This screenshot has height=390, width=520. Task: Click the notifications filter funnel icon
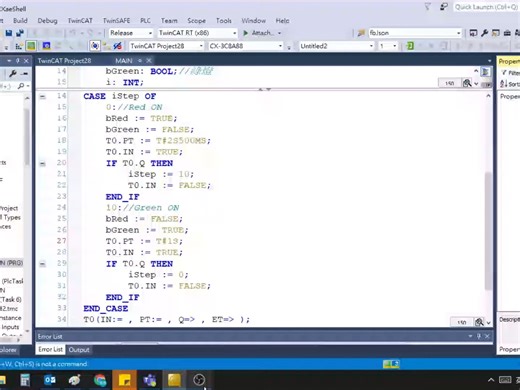(x=428, y=7)
